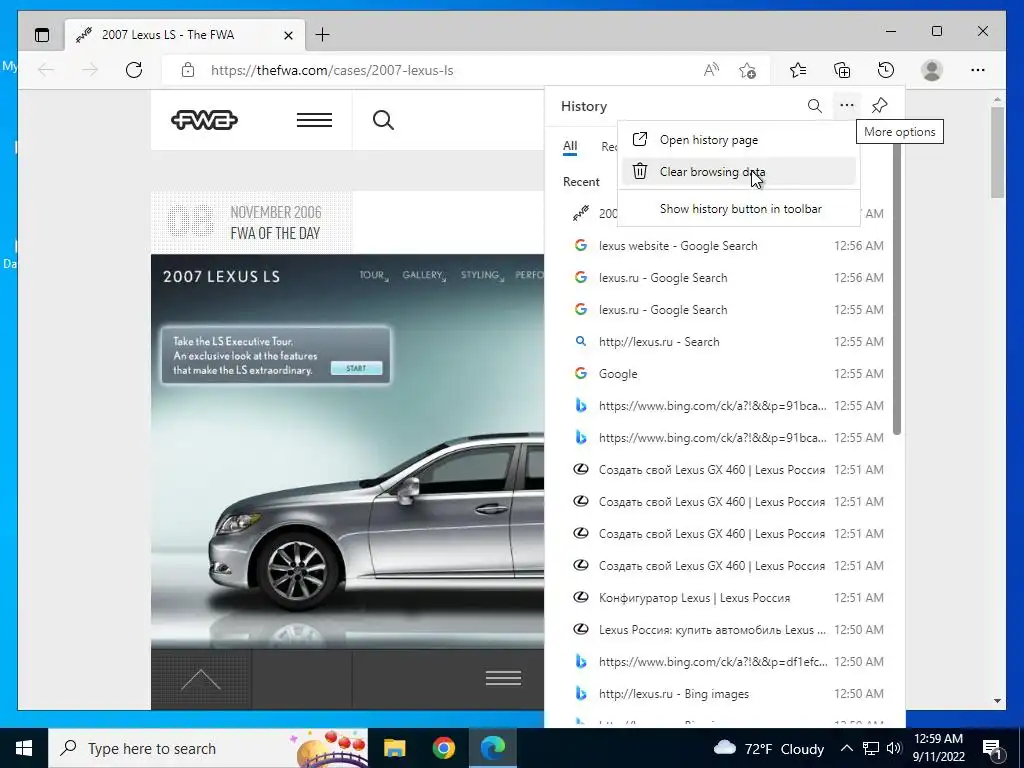Open the FWA hamburger menu
The width and height of the screenshot is (1024, 768).
click(314, 120)
